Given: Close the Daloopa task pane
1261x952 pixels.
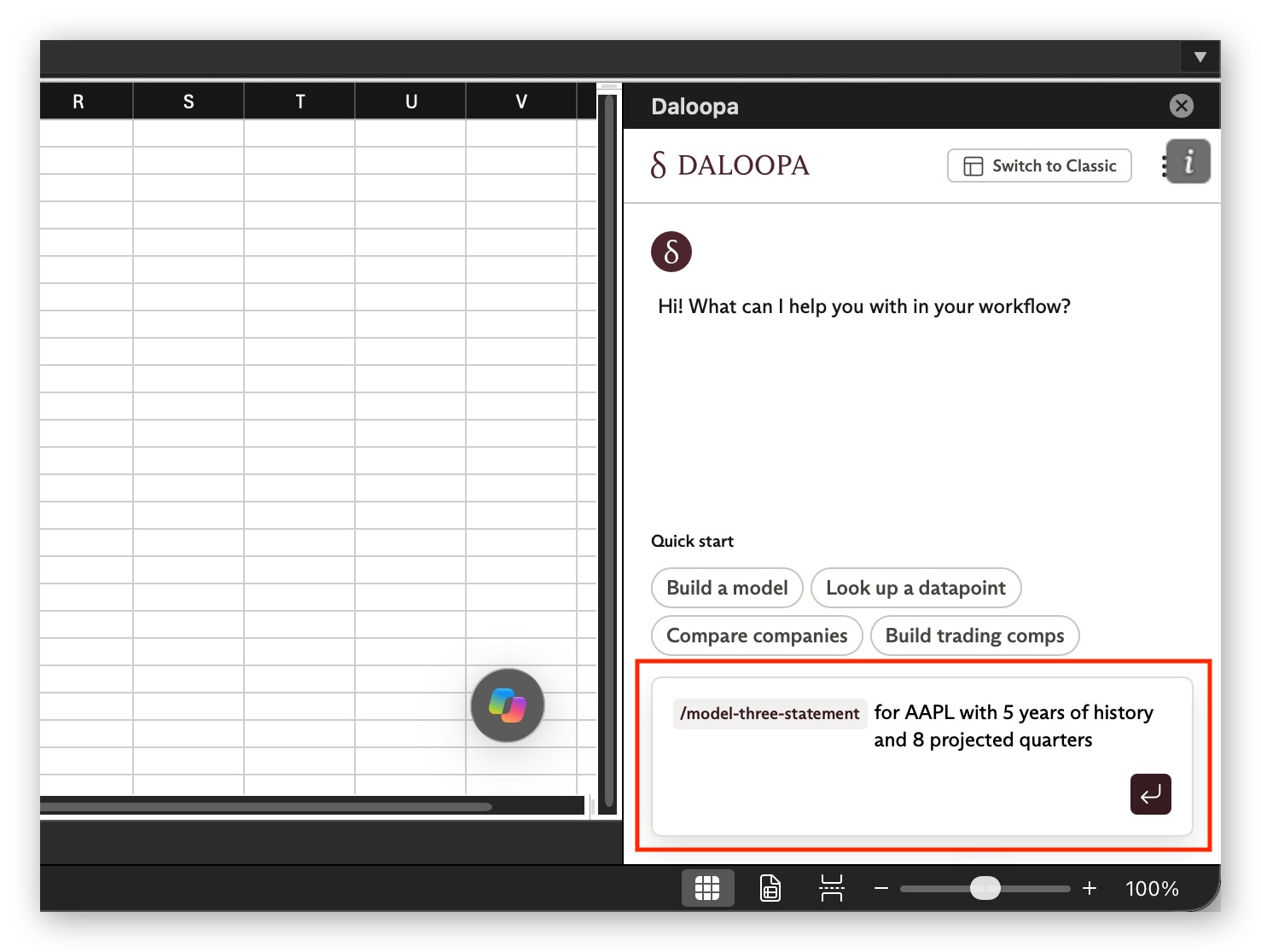Looking at the screenshot, I should [1182, 106].
